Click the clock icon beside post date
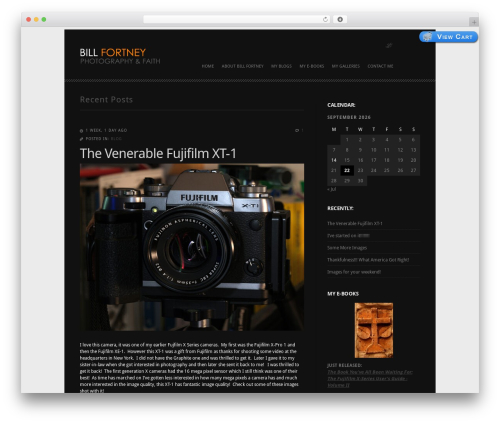The width and height of the screenshot is (500, 423). [81, 130]
